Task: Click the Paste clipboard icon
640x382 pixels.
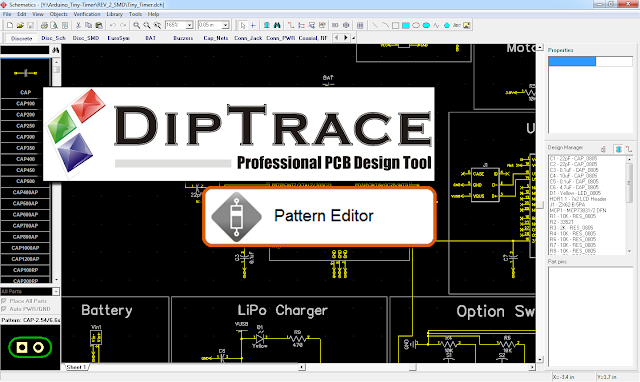Action: pos(98,25)
